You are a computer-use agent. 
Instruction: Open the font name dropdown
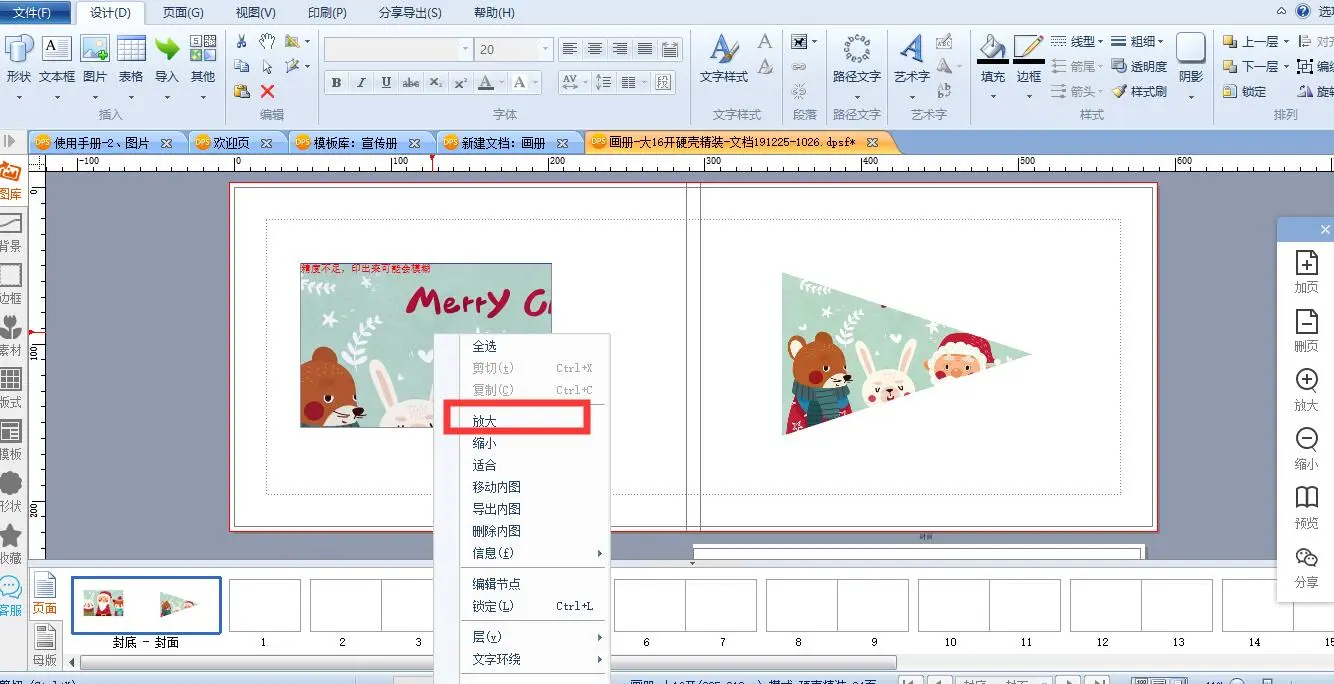[465, 49]
